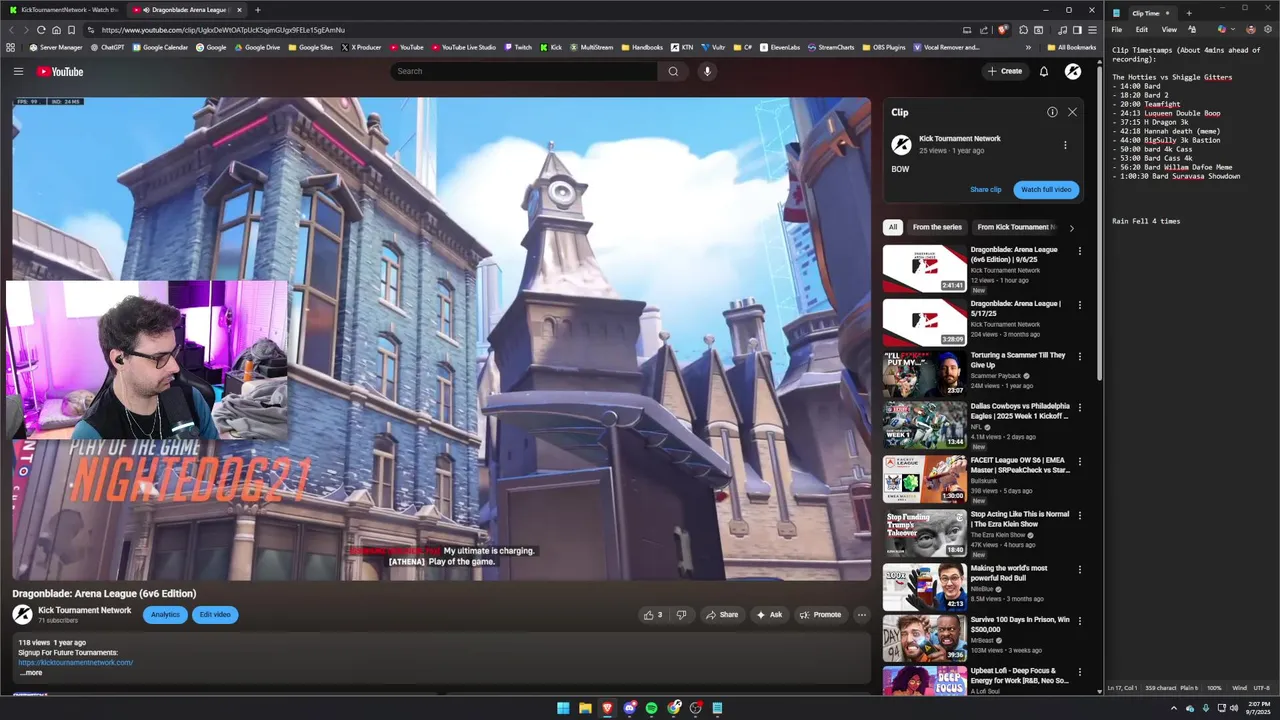Open OBS Plugins bookmark folder
Screen dimensions: 1280x720
pos(883,47)
